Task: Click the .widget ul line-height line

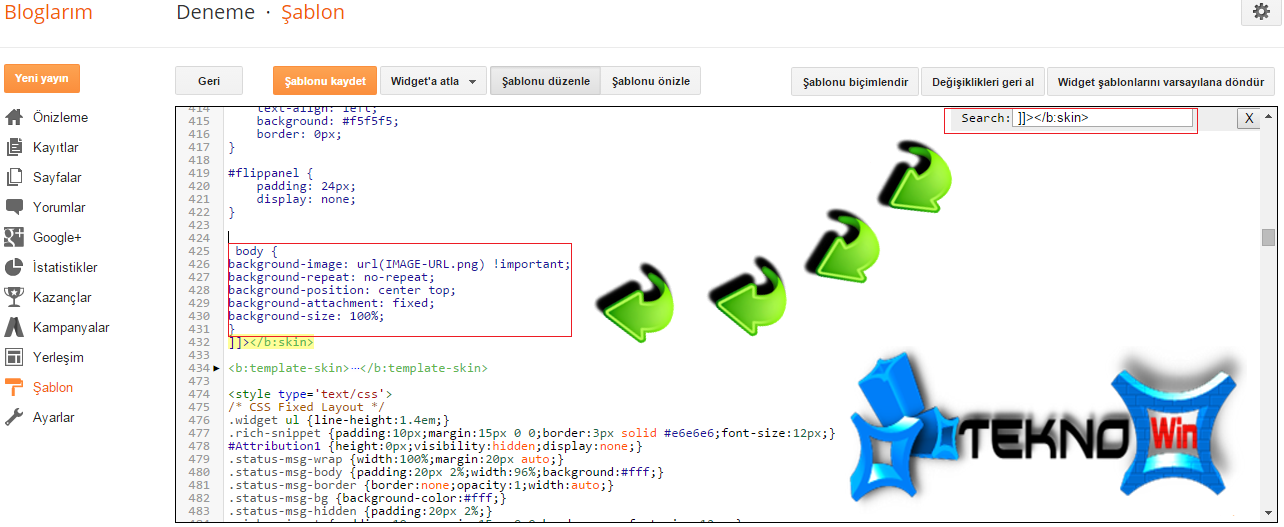Action: (338, 420)
